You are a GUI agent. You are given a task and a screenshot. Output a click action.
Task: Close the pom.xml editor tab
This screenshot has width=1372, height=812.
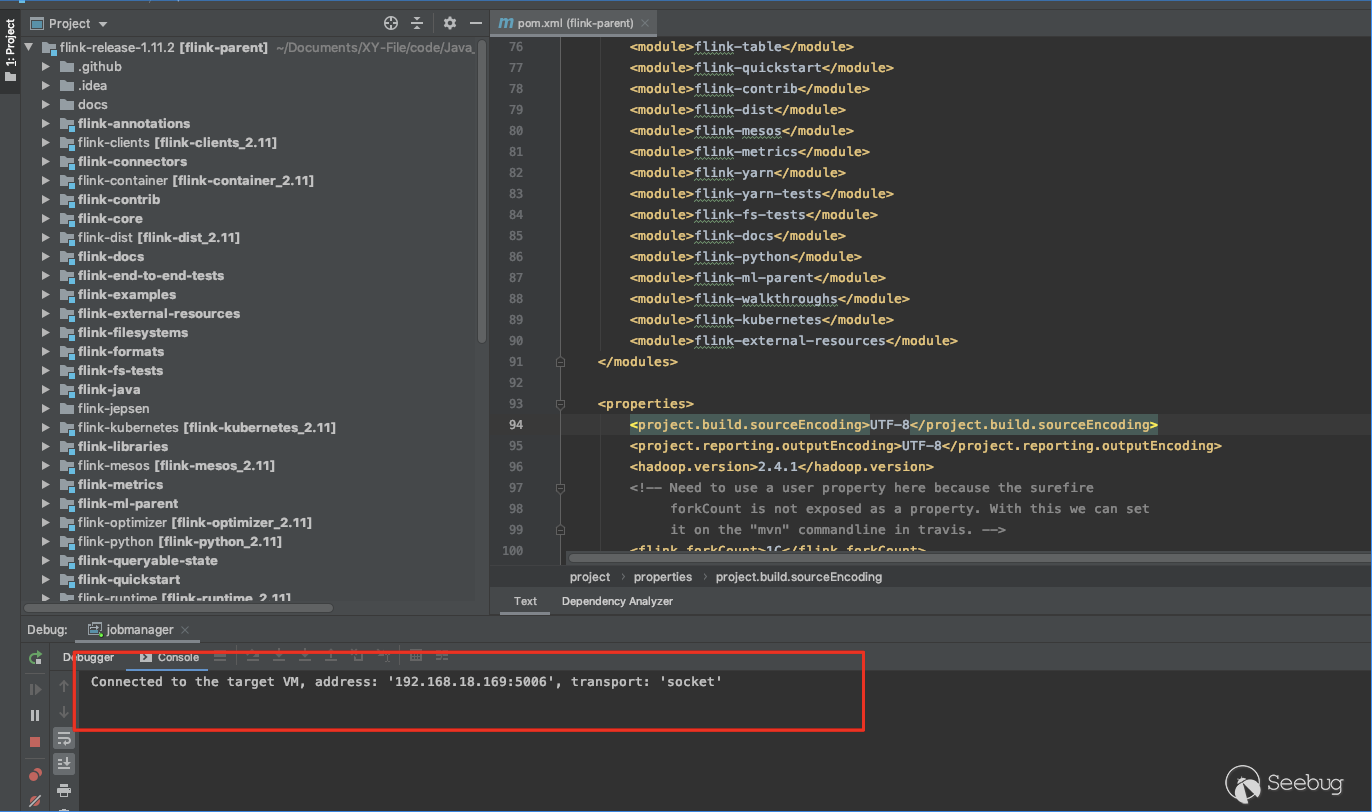(x=645, y=23)
